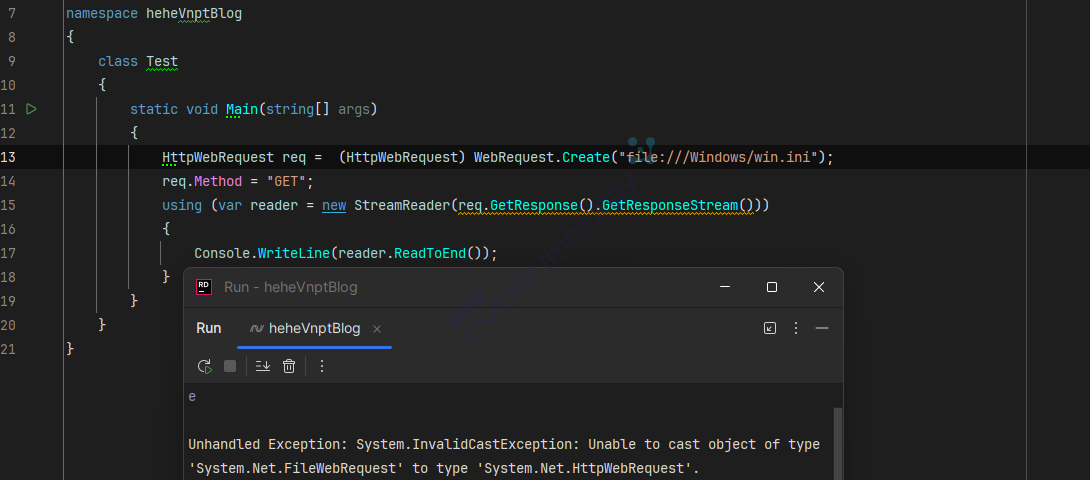Close the heheVnptBlog run tab
This screenshot has width=1090, height=480.
click(x=377, y=329)
